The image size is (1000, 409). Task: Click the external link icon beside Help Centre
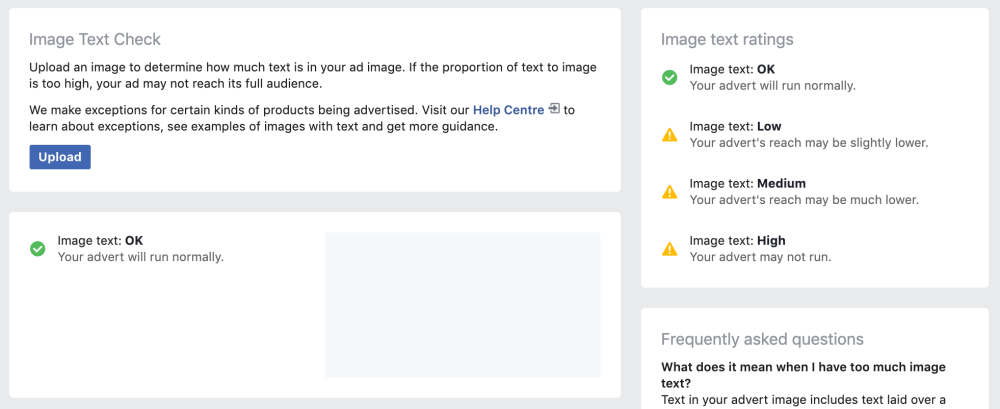[554, 109]
